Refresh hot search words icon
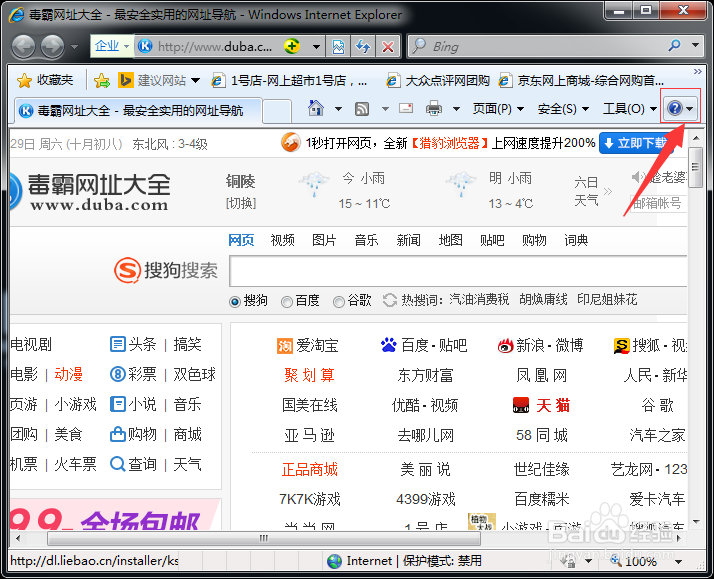 click(x=390, y=300)
